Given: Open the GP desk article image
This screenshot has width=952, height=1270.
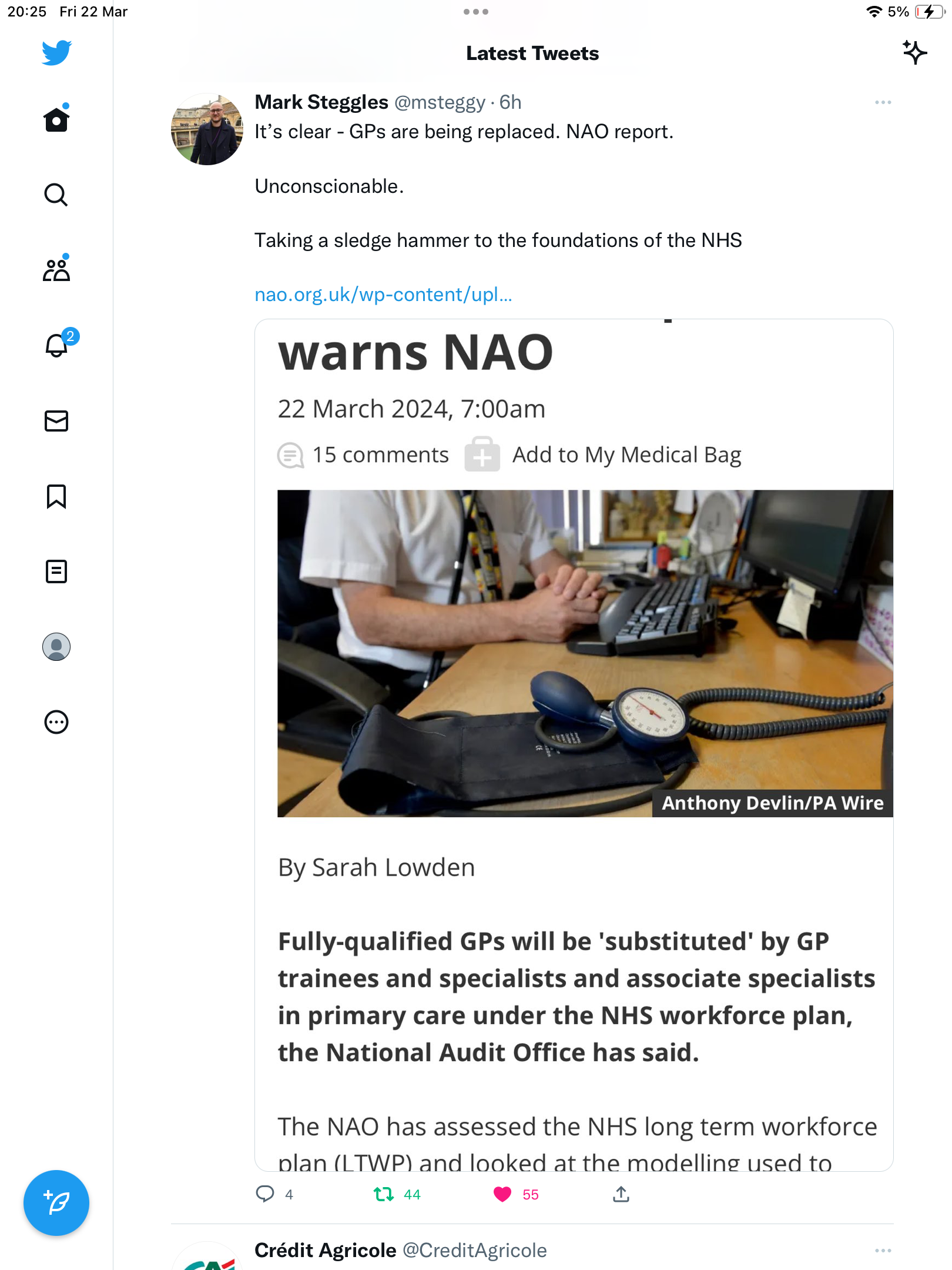Looking at the screenshot, I should (x=585, y=653).
